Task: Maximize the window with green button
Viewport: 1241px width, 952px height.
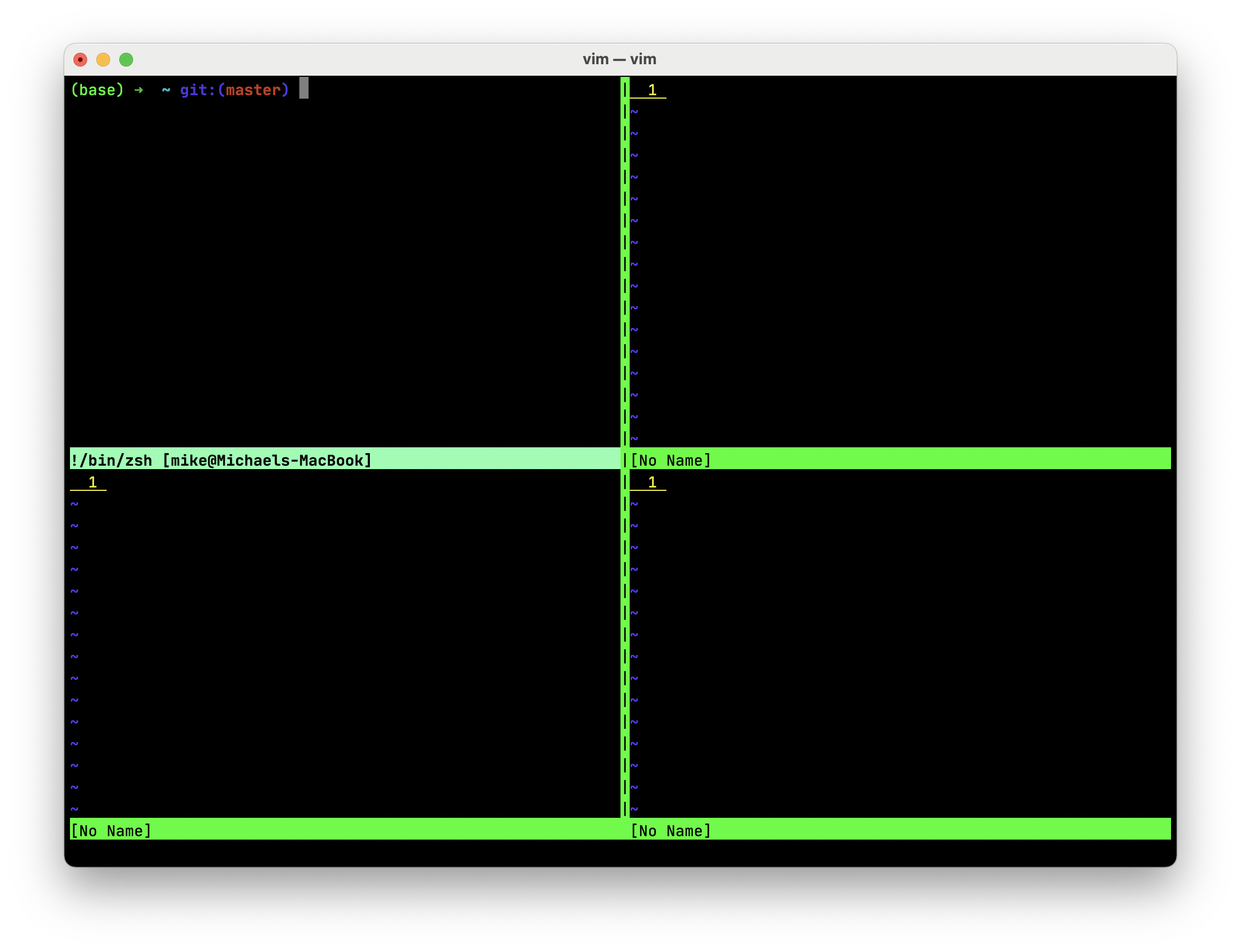Action: click(126, 60)
